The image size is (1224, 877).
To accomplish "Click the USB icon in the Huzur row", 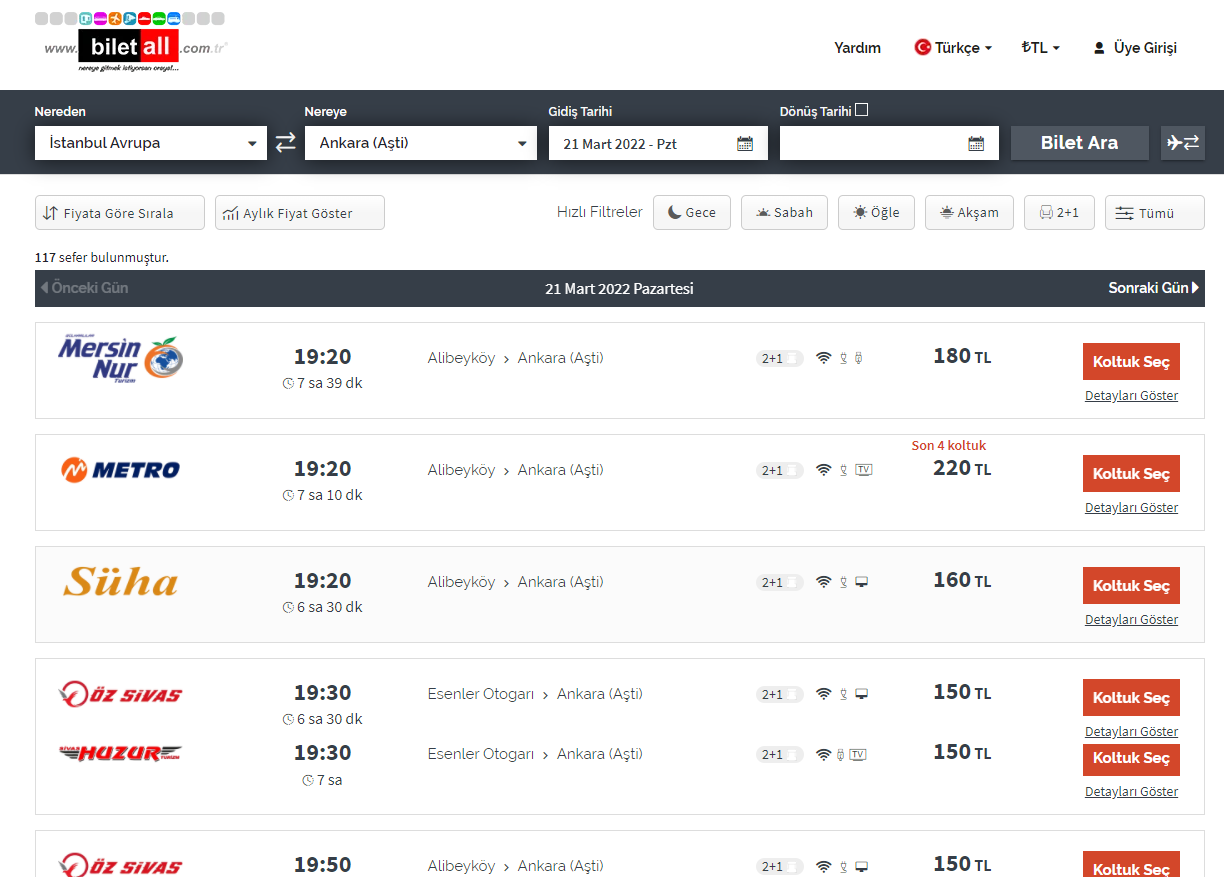I will (840, 754).
